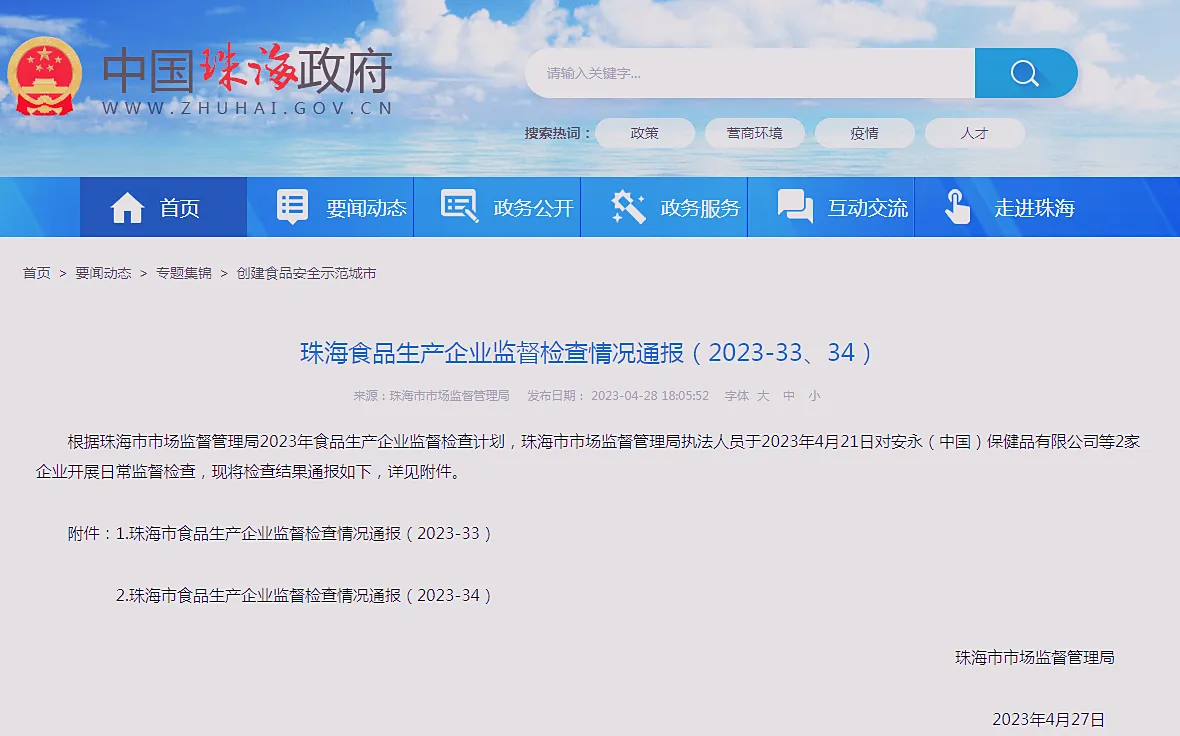
Task: Click the tools icon beside 政务服务
Action: coord(628,207)
